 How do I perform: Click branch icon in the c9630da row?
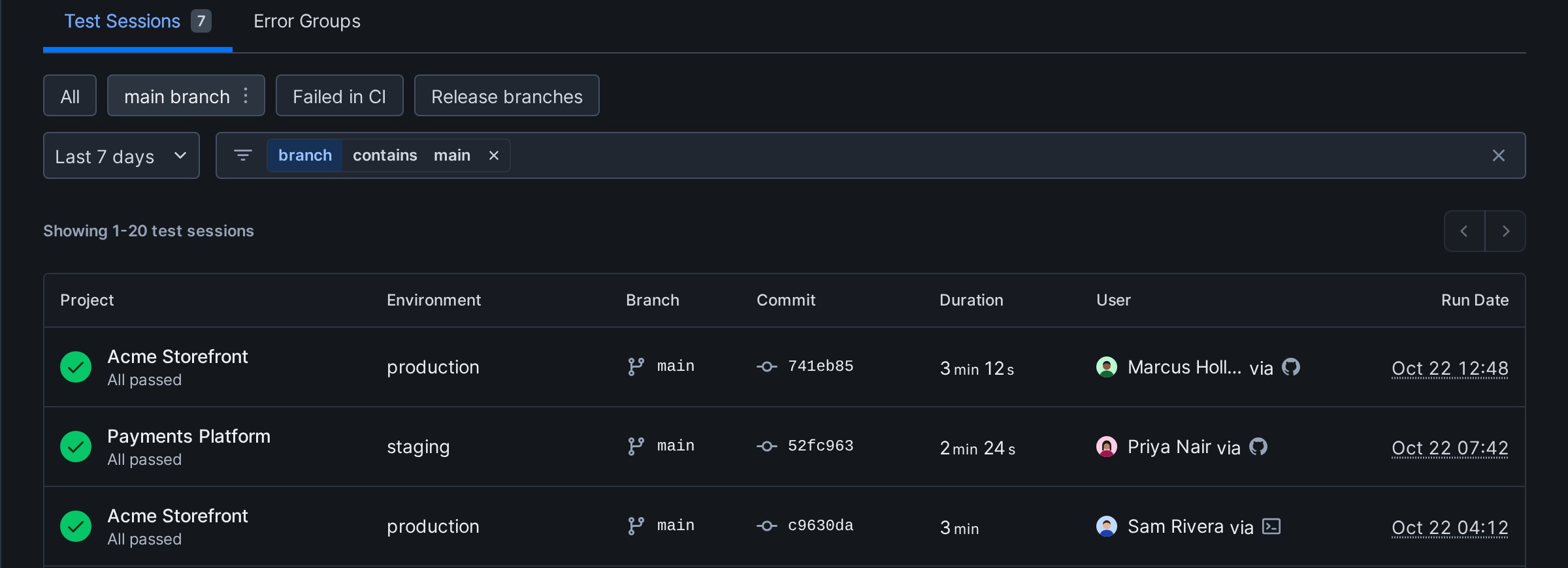pyautogui.click(x=636, y=526)
